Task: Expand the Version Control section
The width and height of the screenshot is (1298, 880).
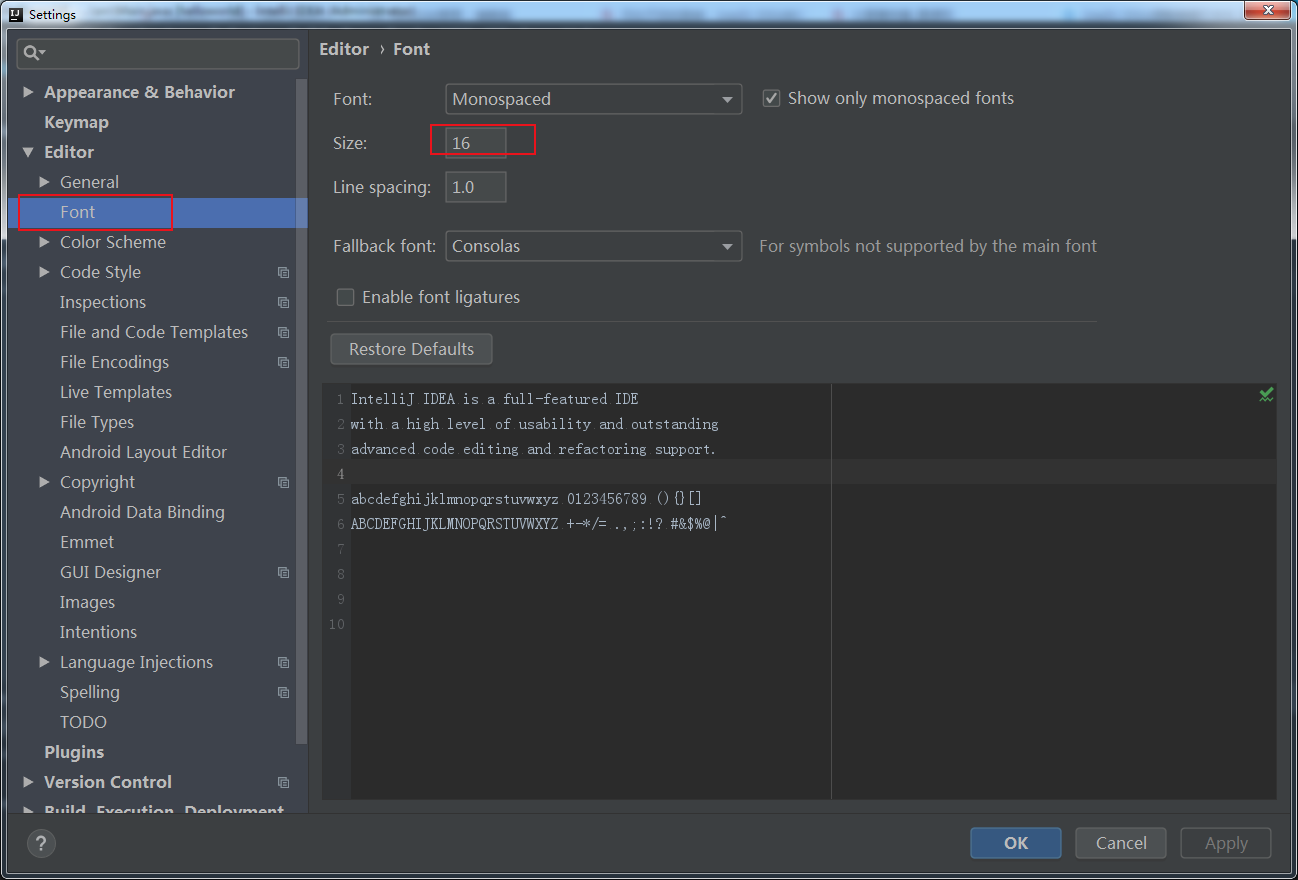Action: coord(28,782)
